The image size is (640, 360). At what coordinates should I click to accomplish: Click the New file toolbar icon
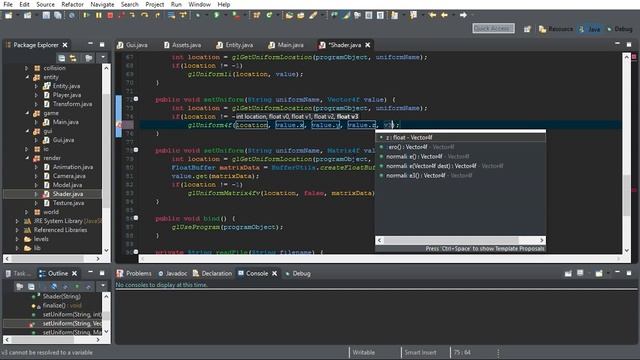[x=8, y=15]
